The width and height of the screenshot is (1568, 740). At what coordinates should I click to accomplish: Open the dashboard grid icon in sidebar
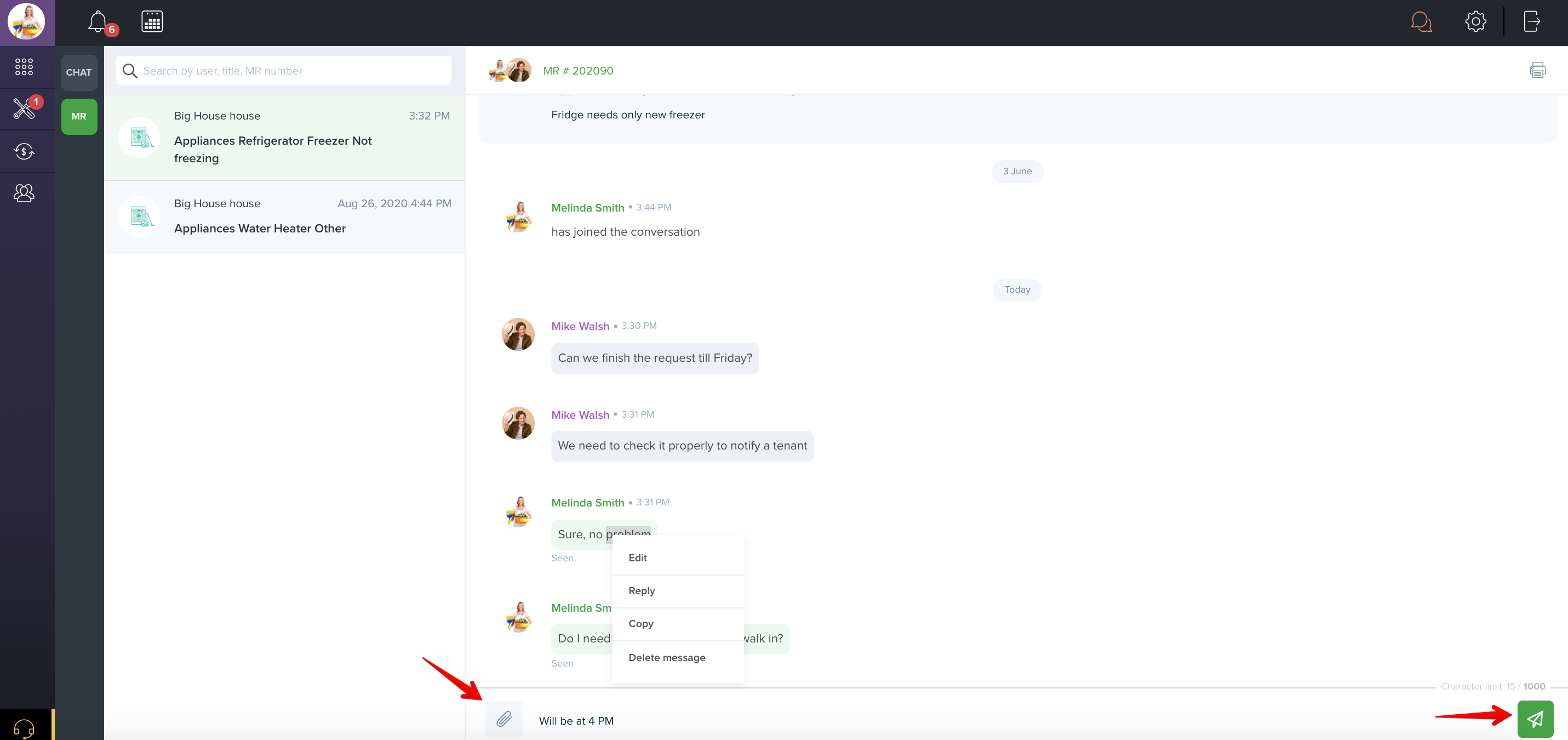point(24,67)
